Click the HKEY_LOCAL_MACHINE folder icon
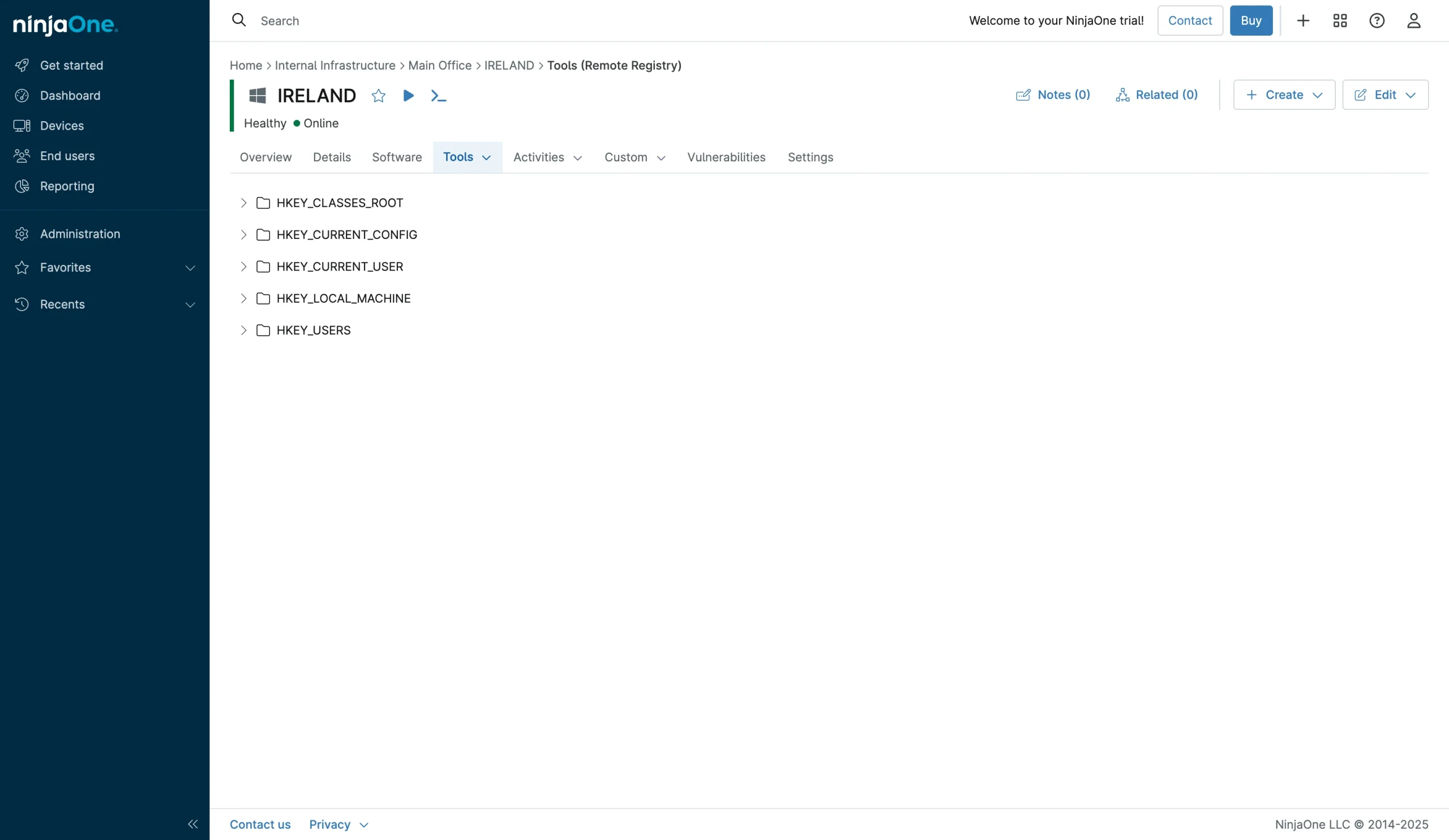Screen dimensions: 1449x840 click(263, 298)
